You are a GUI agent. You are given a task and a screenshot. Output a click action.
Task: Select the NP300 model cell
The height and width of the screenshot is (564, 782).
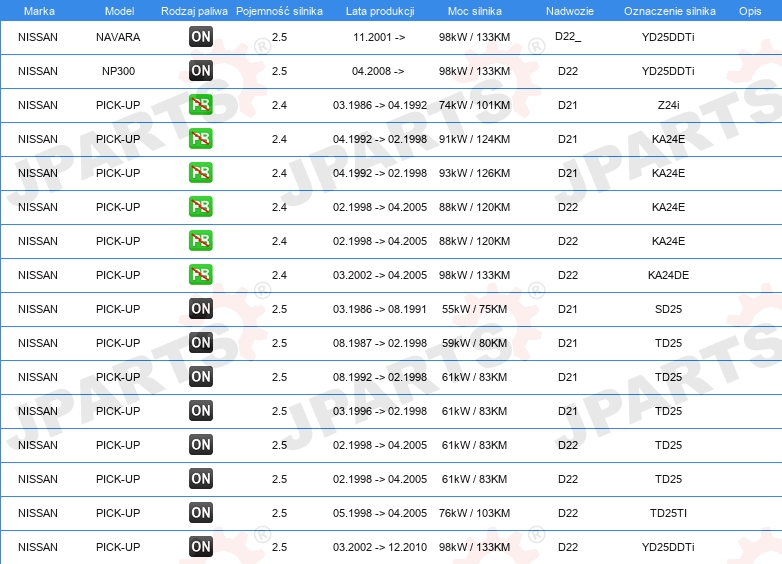[118, 71]
